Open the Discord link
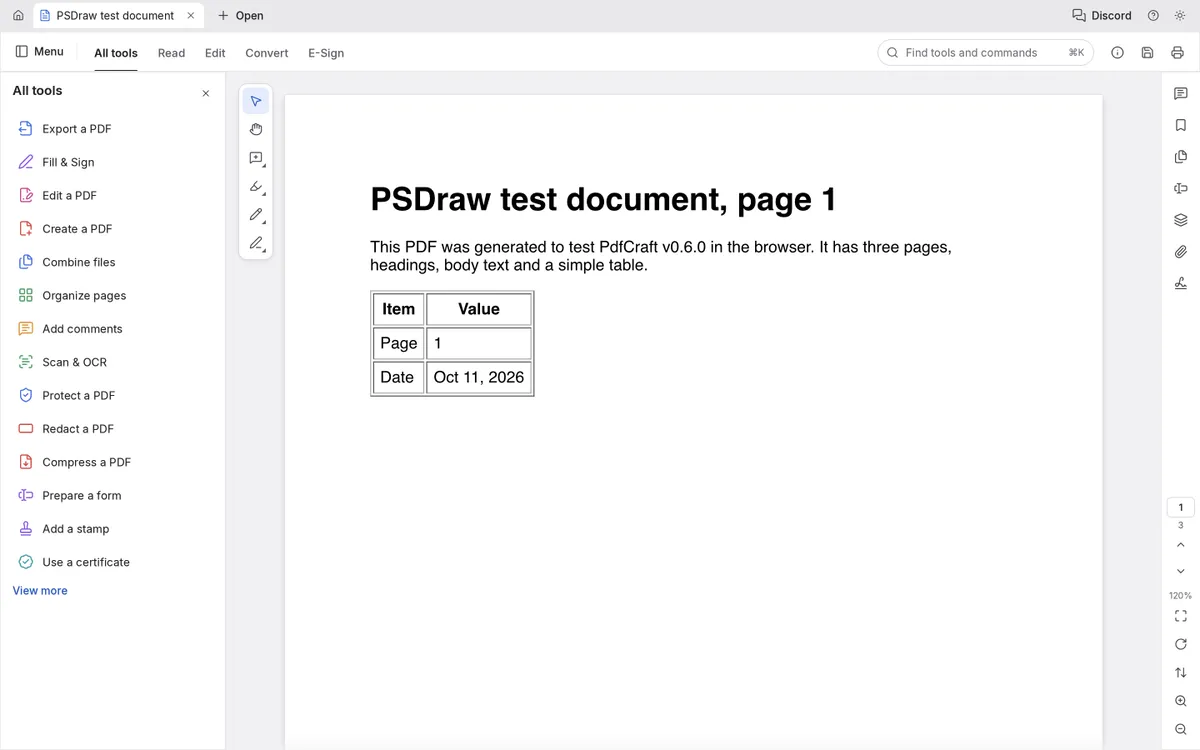This screenshot has height=750, width=1200. point(1102,16)
